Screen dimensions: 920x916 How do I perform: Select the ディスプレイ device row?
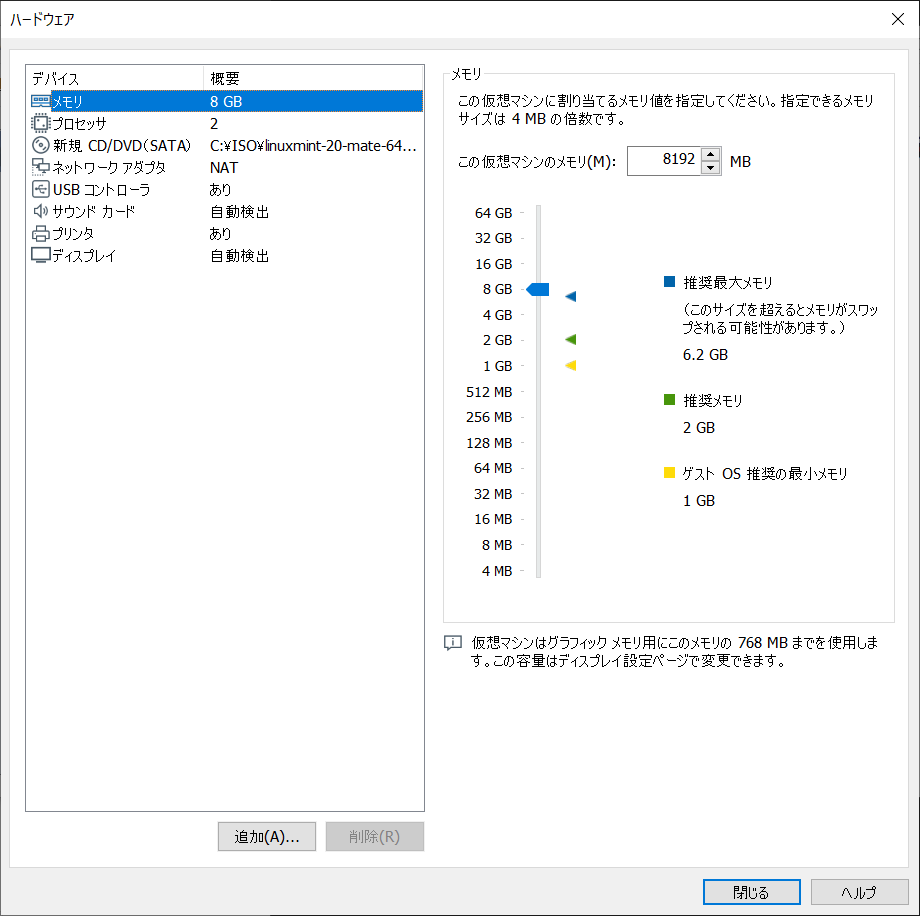[x=226, y=255]
